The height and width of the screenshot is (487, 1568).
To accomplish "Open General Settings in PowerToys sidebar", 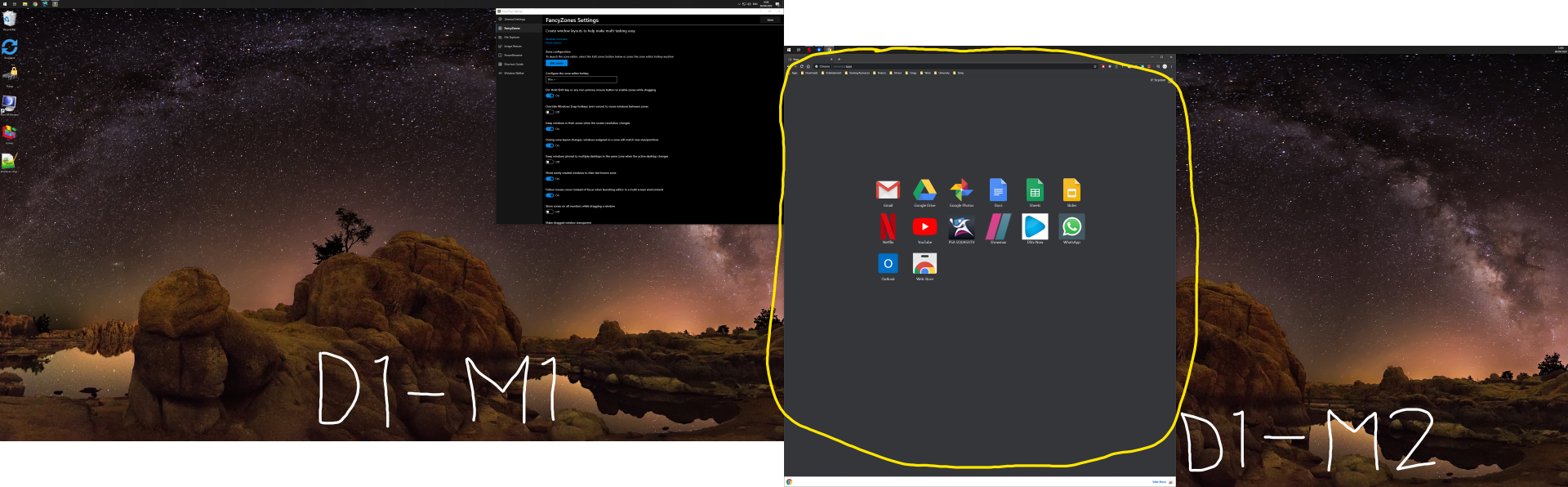I will [x=519, y=19].
